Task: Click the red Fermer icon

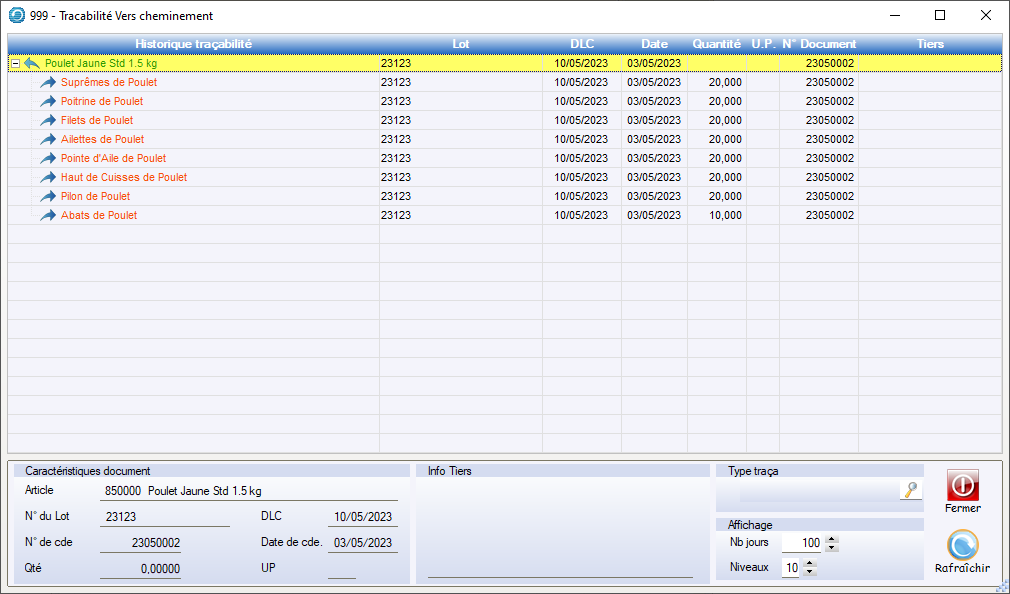Action: pos(962,485)
